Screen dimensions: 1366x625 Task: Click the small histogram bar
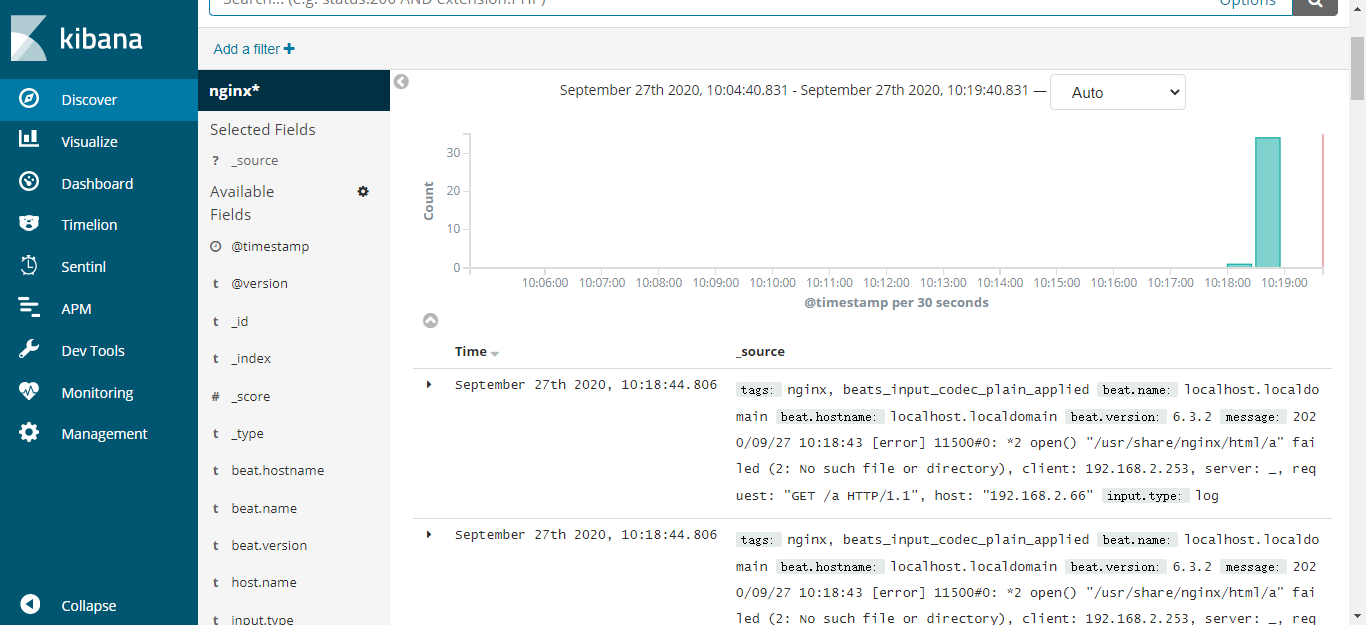1239,266
